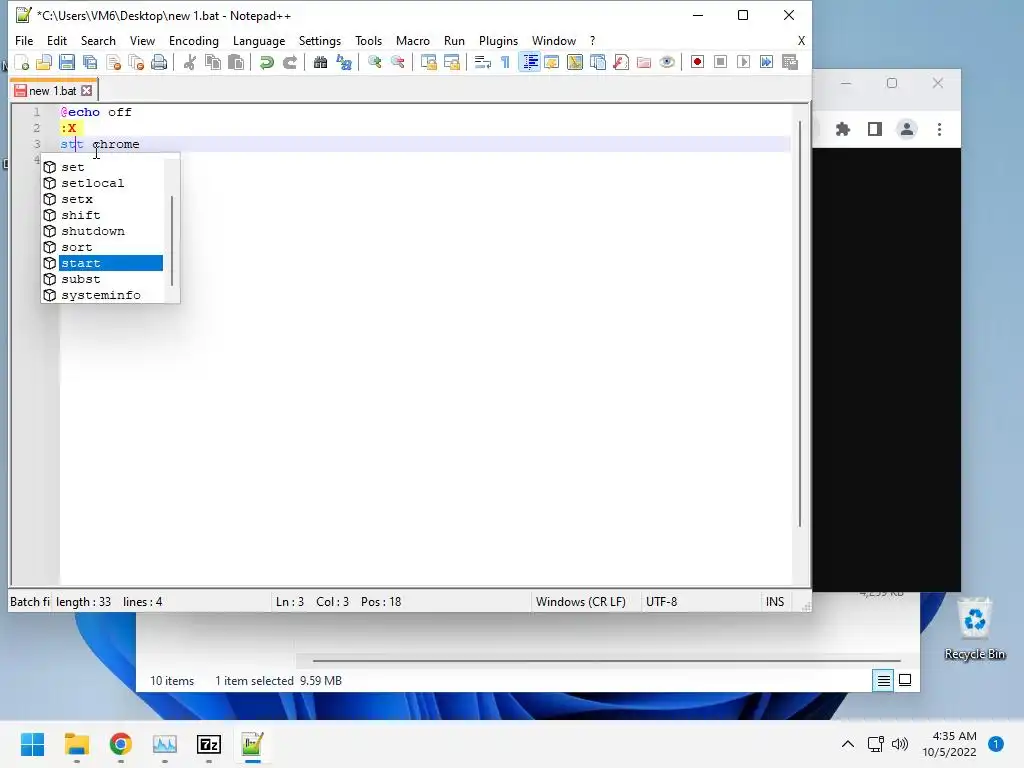The height and width of the screenshot is (768, 1024).
Task: Click the Copy toolbar icon
Action: point(213,63)
